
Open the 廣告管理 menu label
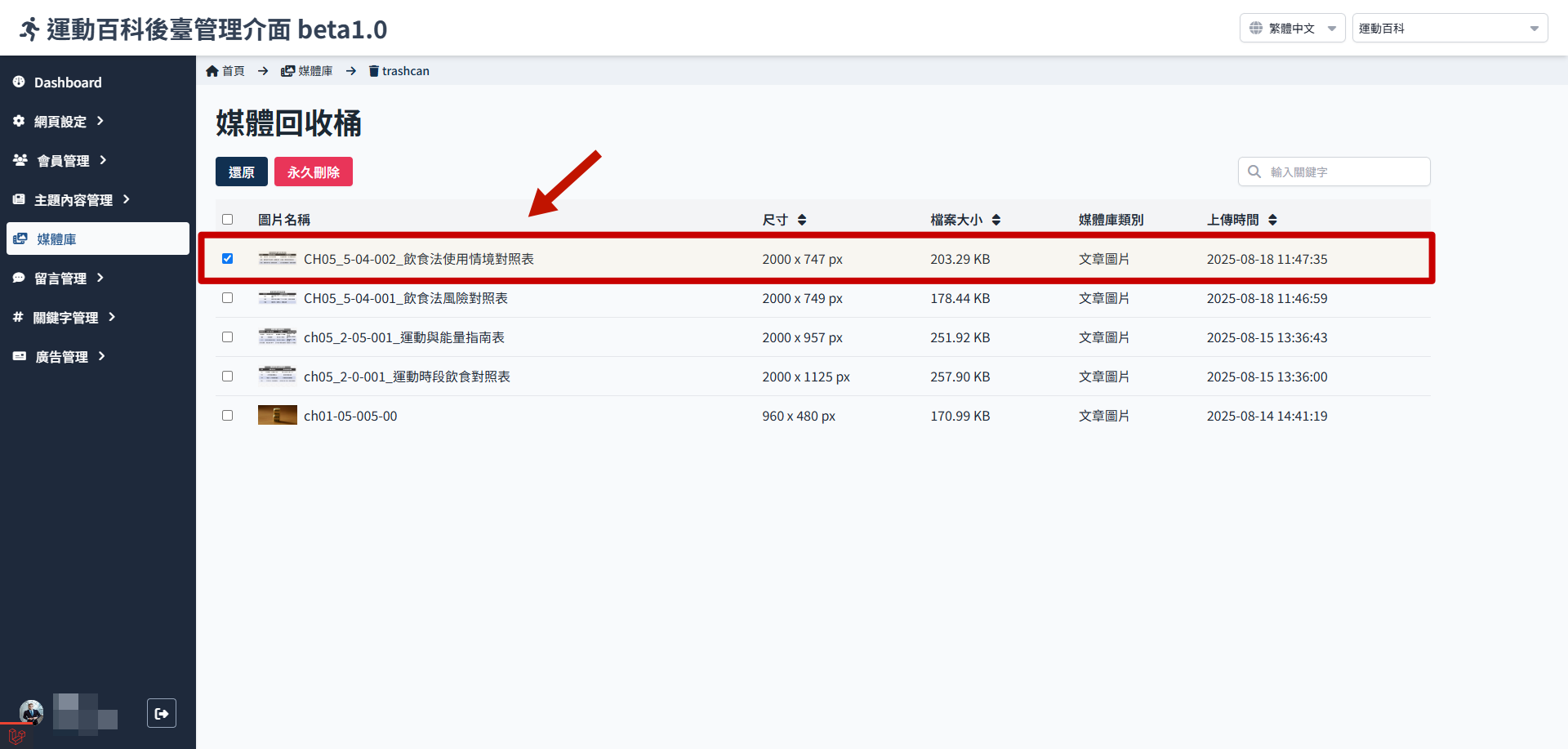[61, 357]
